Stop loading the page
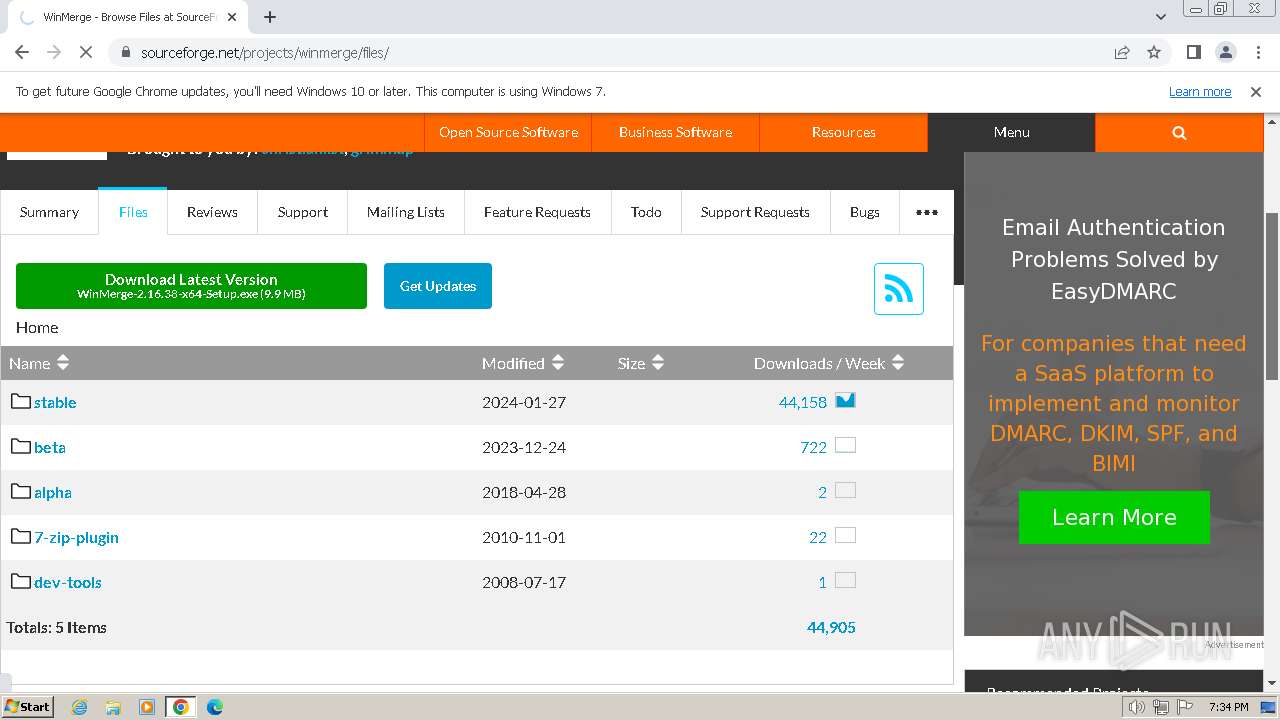Viewport: 1280px width, 720px height. pos(86,52)
